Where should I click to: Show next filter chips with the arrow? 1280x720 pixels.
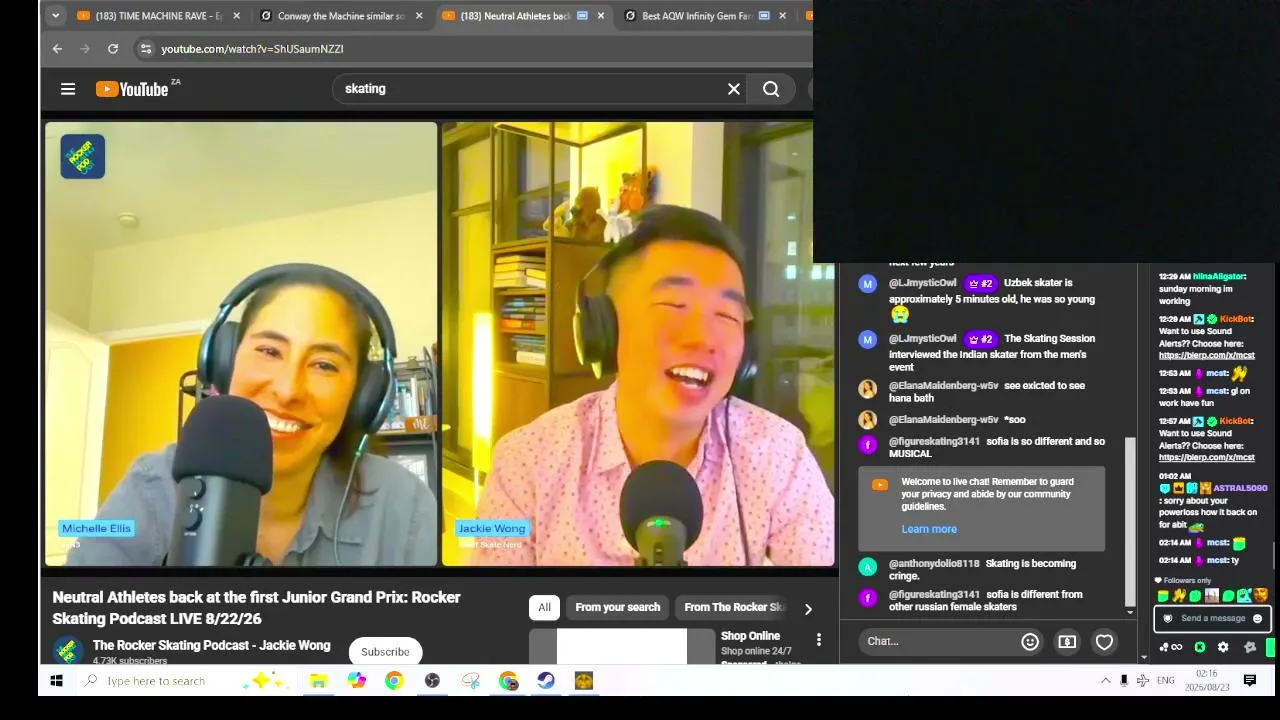point(808,608)
